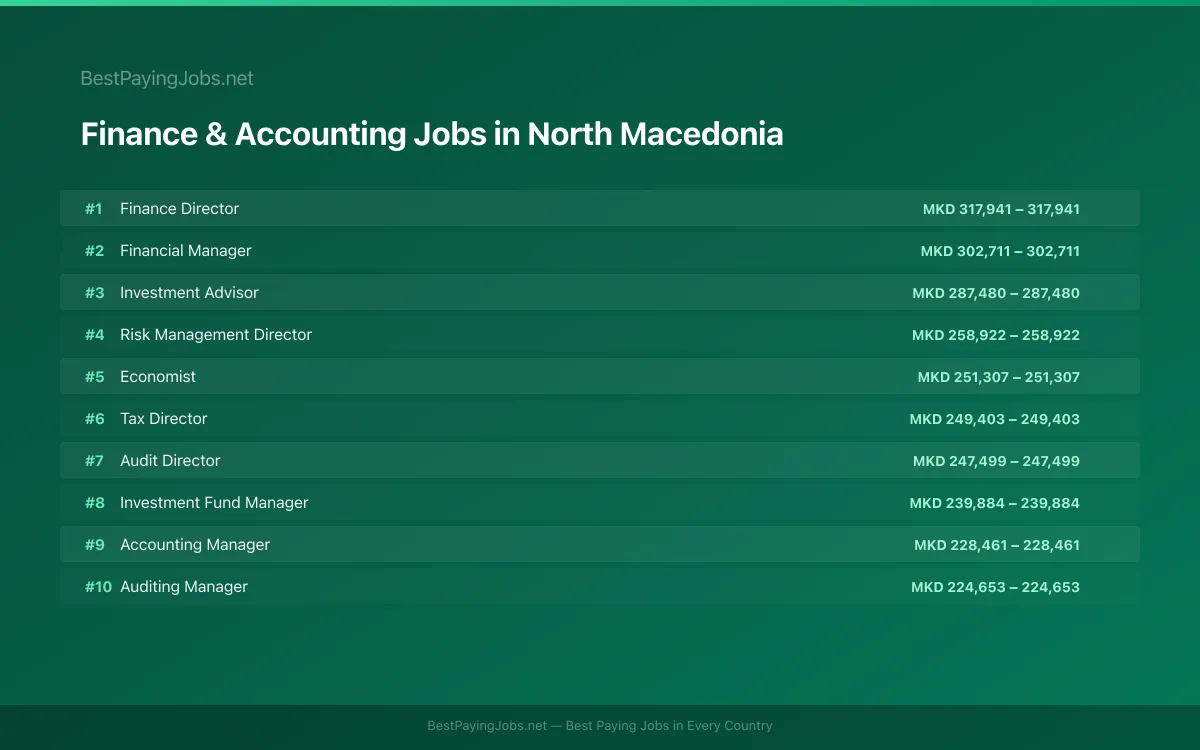Viewport: 1200px width, 750px height.
Task: Select the Financial Manager job title
Action: click(186, 250)
